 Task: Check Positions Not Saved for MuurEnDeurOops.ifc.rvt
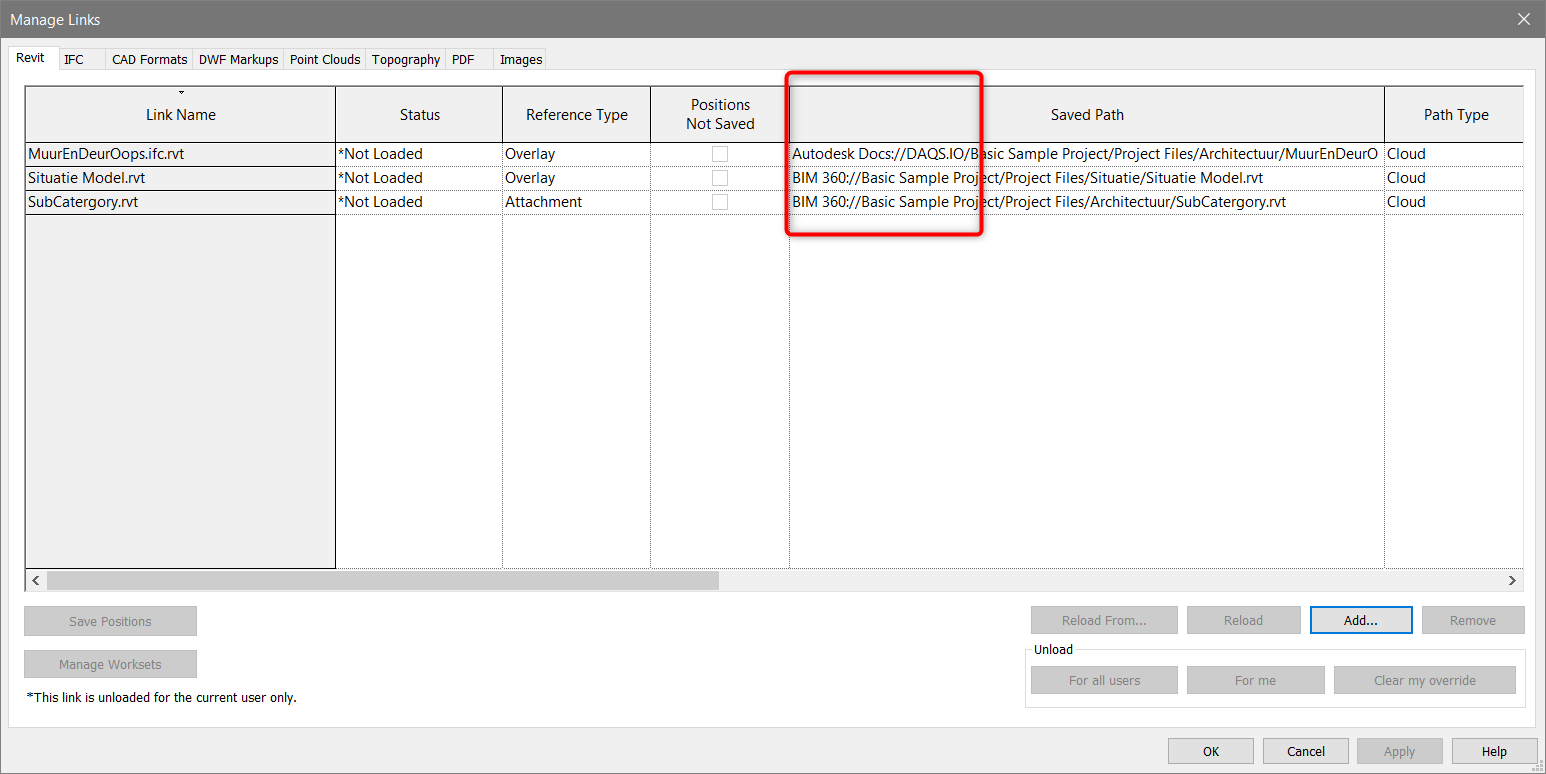click(719, 153)
